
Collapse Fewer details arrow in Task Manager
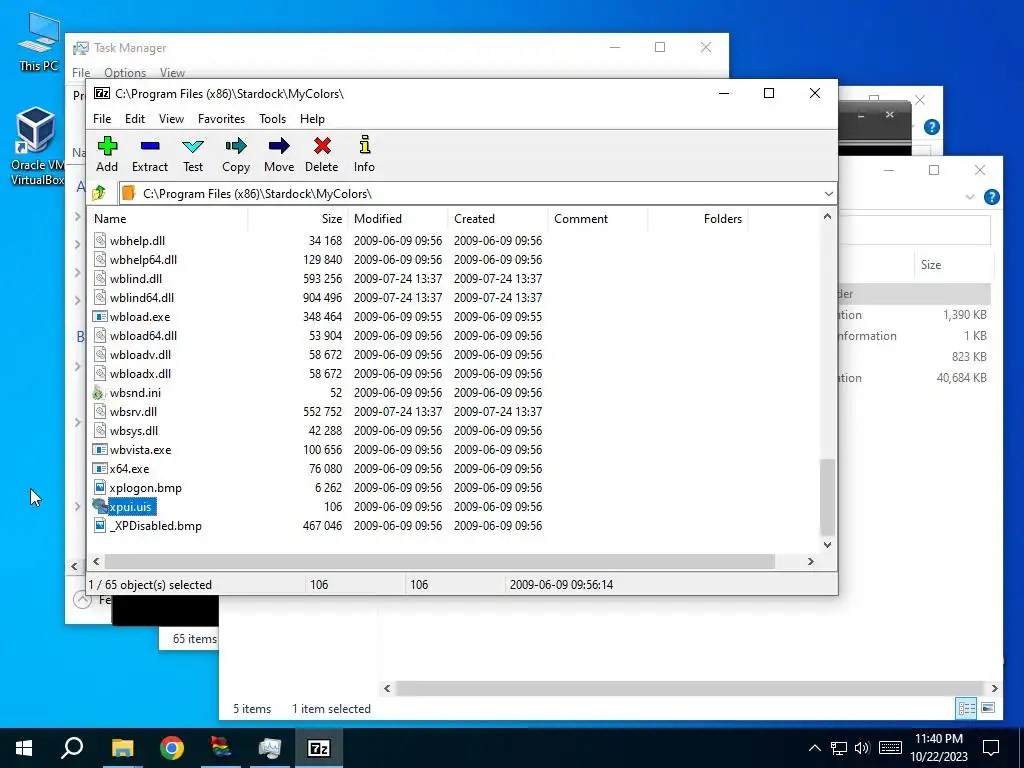tap(82, 599)
